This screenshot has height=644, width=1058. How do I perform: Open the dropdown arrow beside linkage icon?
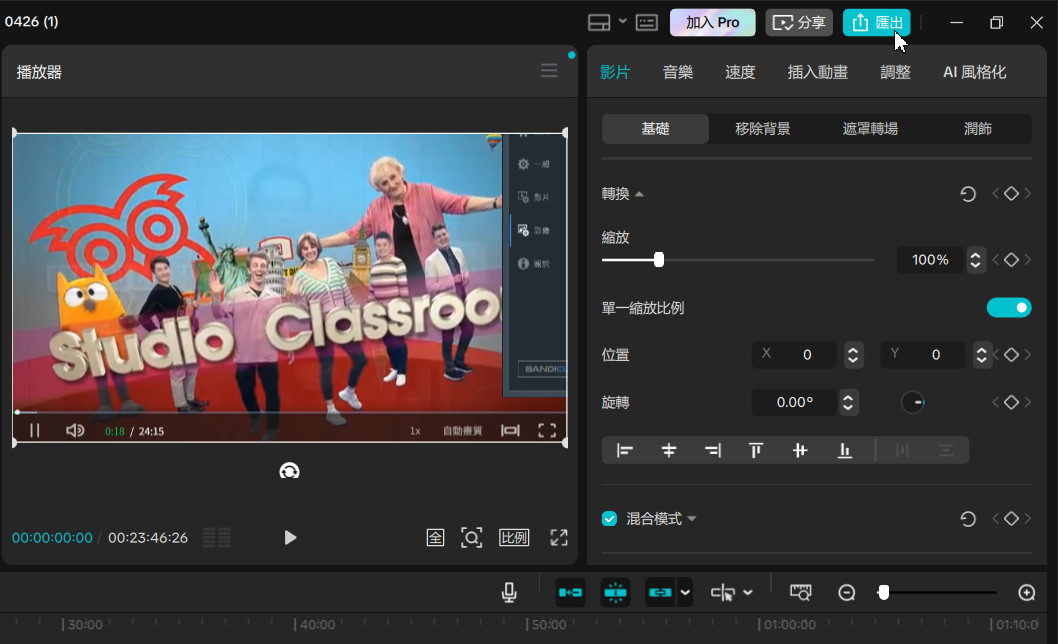point(685,593)
